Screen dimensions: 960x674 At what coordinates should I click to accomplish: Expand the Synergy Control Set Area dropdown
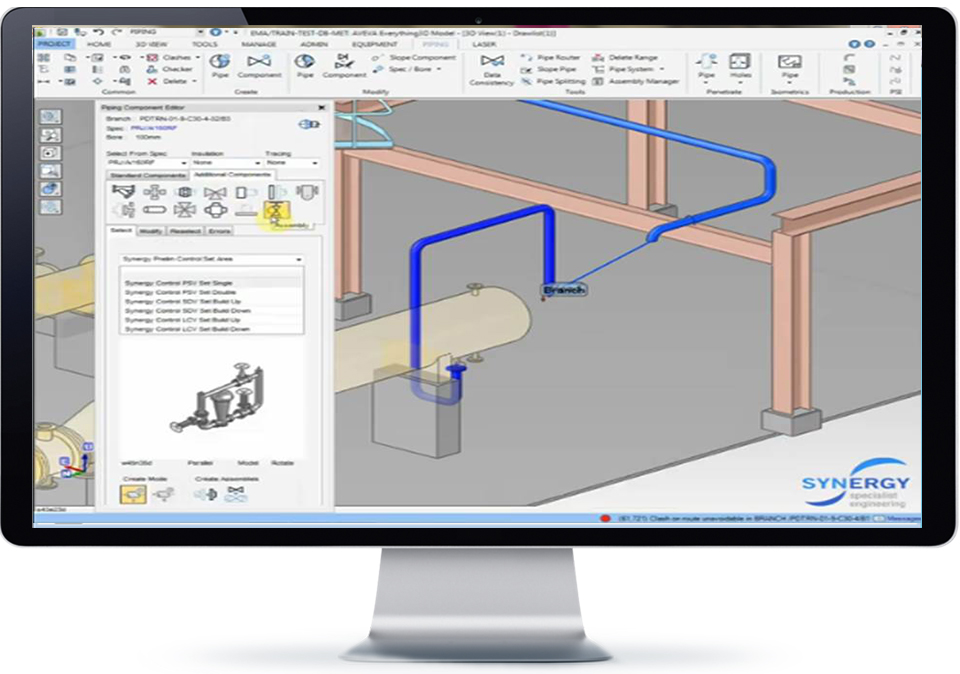211,259
